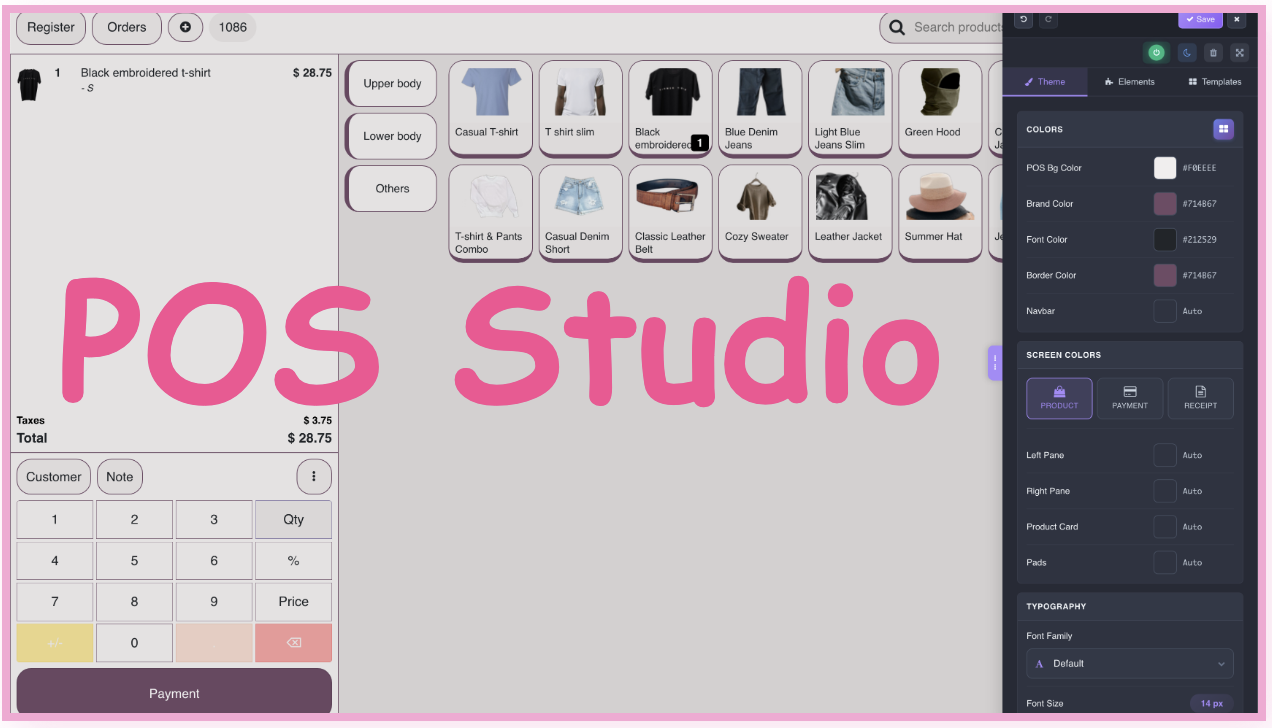Open the Brand Color swatch

click(x=1165, y=204)
